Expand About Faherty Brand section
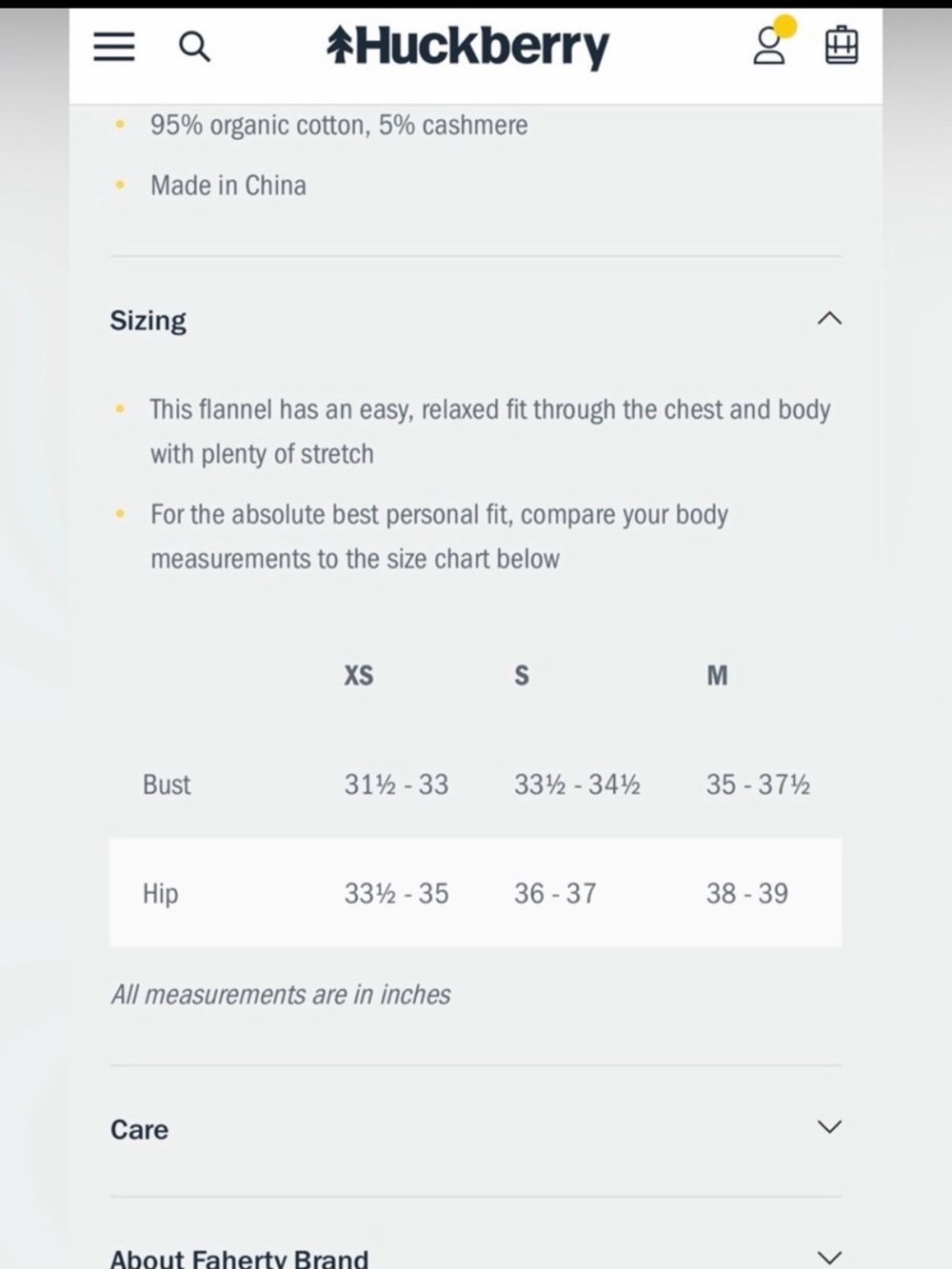This screenshot has height=1269, width=952. [476, 1257]
